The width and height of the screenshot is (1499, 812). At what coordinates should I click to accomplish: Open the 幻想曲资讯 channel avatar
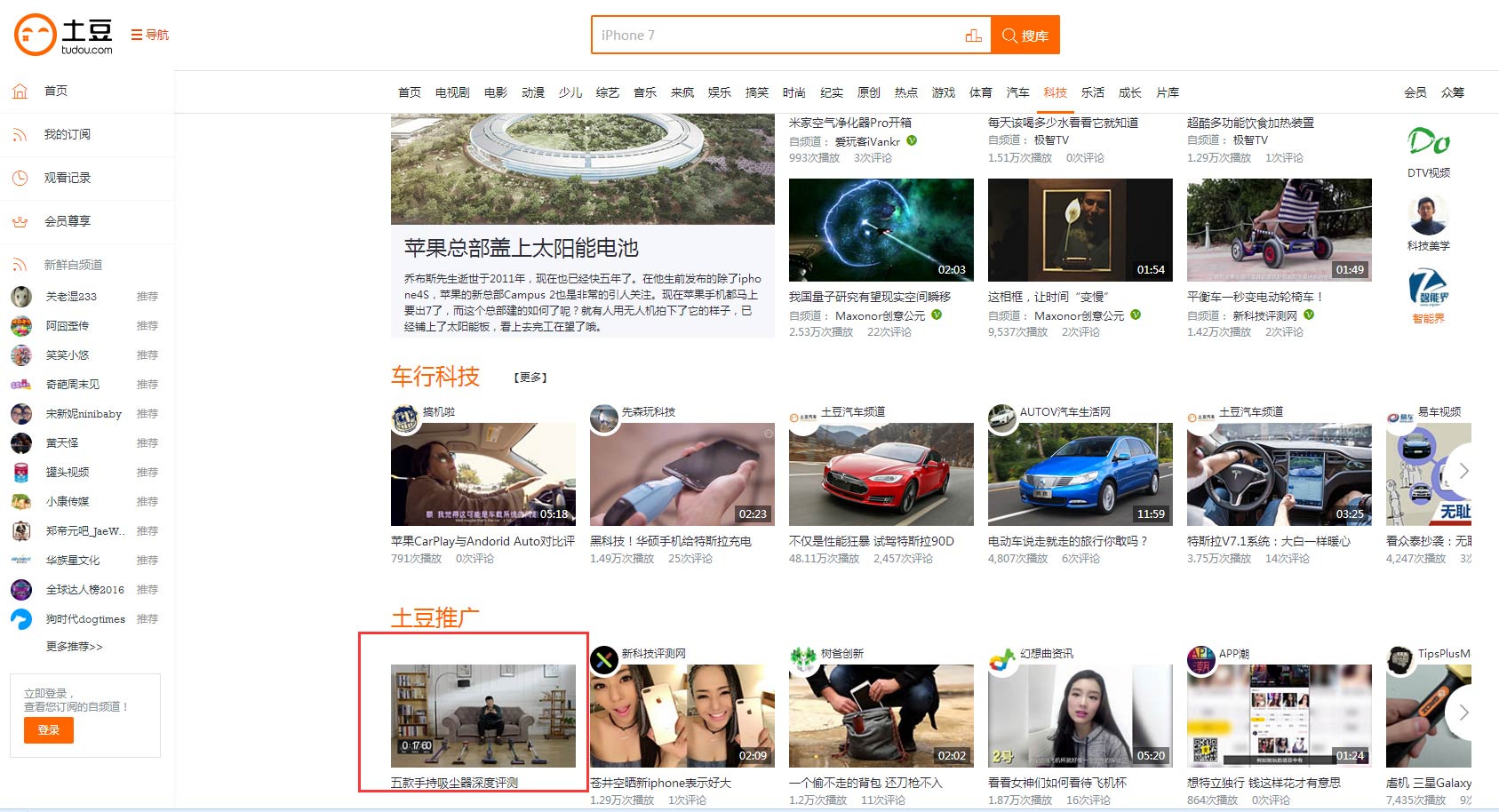click(1002, 660)
